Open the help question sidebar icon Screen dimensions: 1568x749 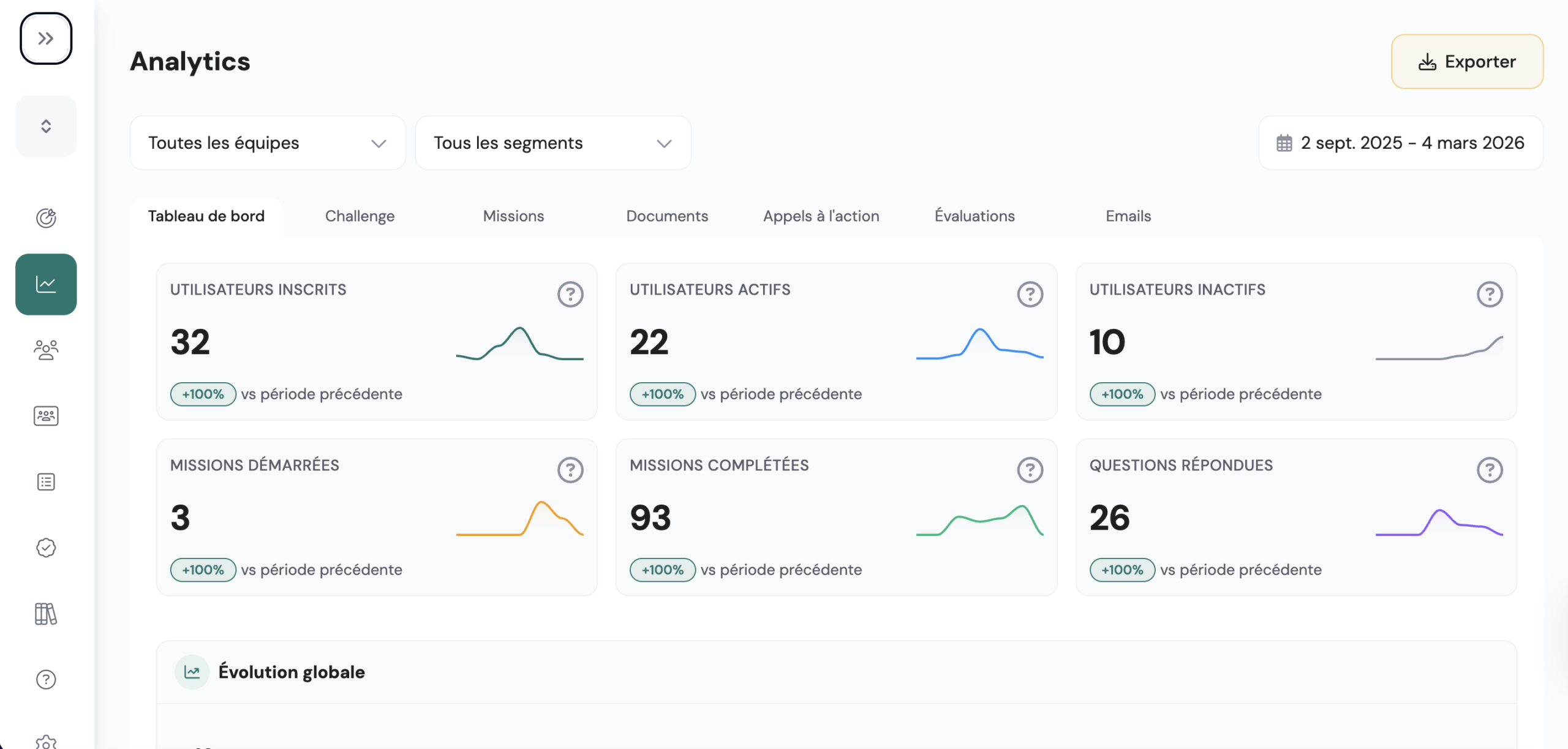pos(46,679)
